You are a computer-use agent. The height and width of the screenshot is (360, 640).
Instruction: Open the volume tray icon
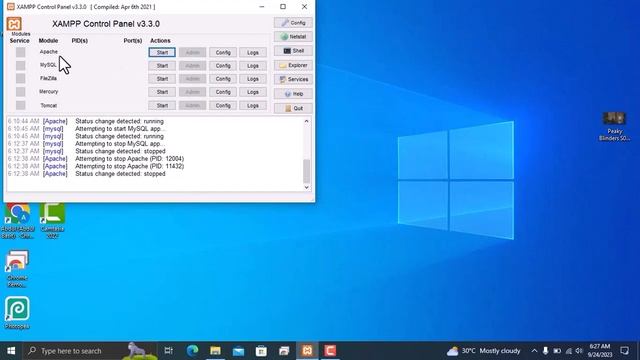point(579,351)
